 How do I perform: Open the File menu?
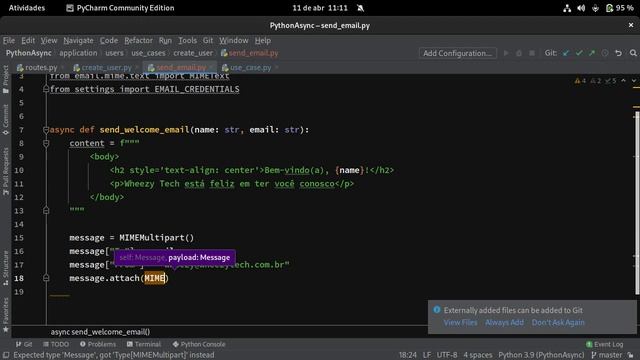[9, 40]
